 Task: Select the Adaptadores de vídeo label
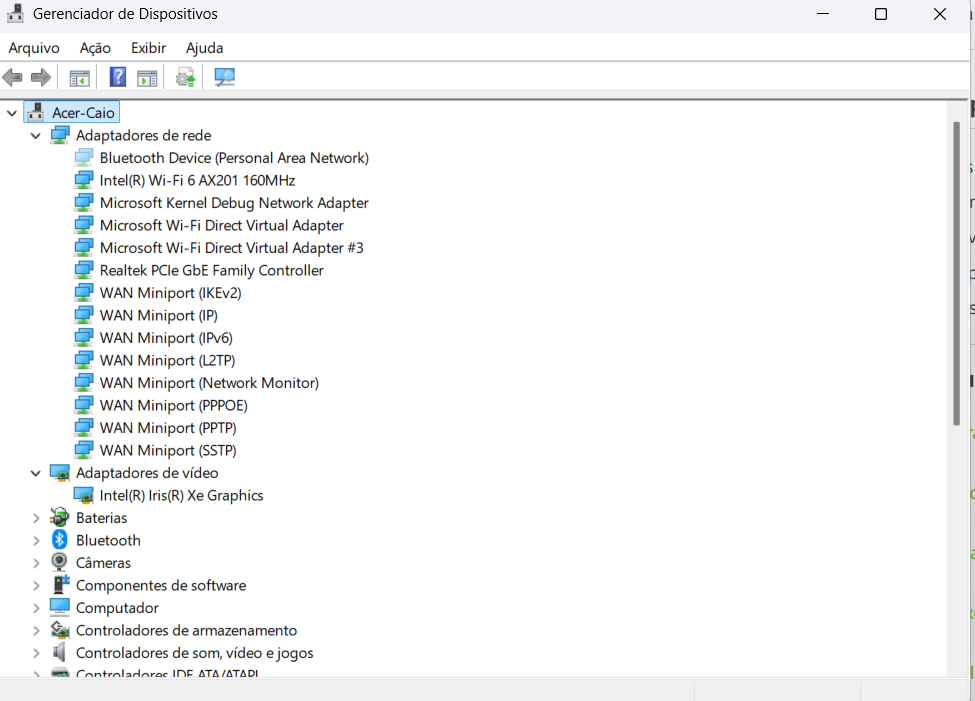(147, 473)
